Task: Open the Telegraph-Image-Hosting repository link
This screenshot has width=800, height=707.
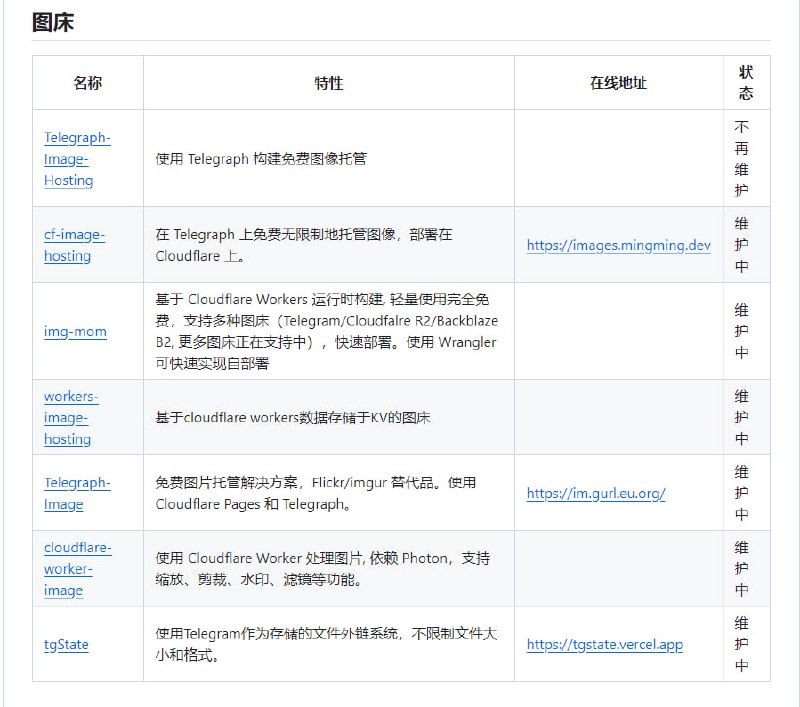Action: tap(79, 158)
